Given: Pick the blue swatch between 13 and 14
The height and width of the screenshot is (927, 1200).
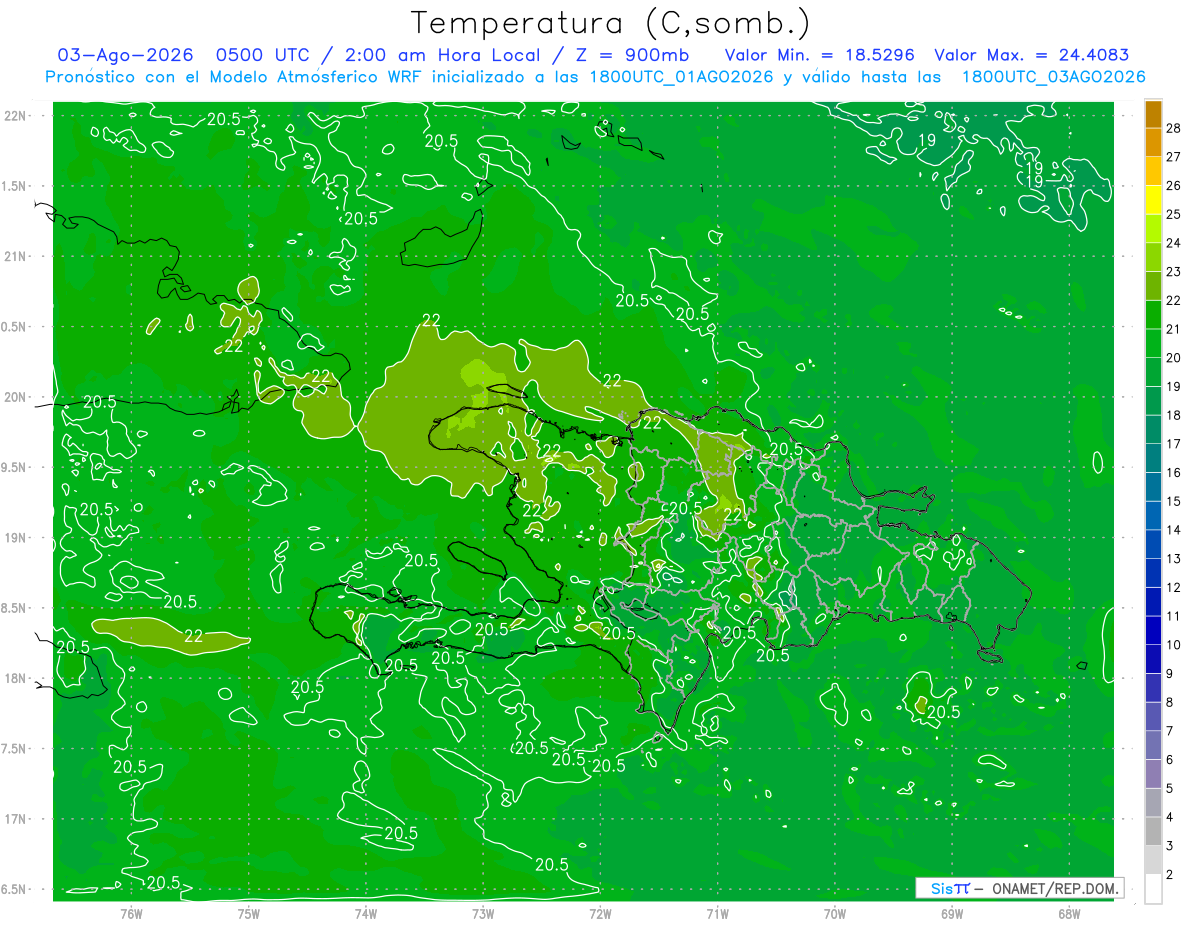Looking at the screenshot, I should click(1153, 544).
